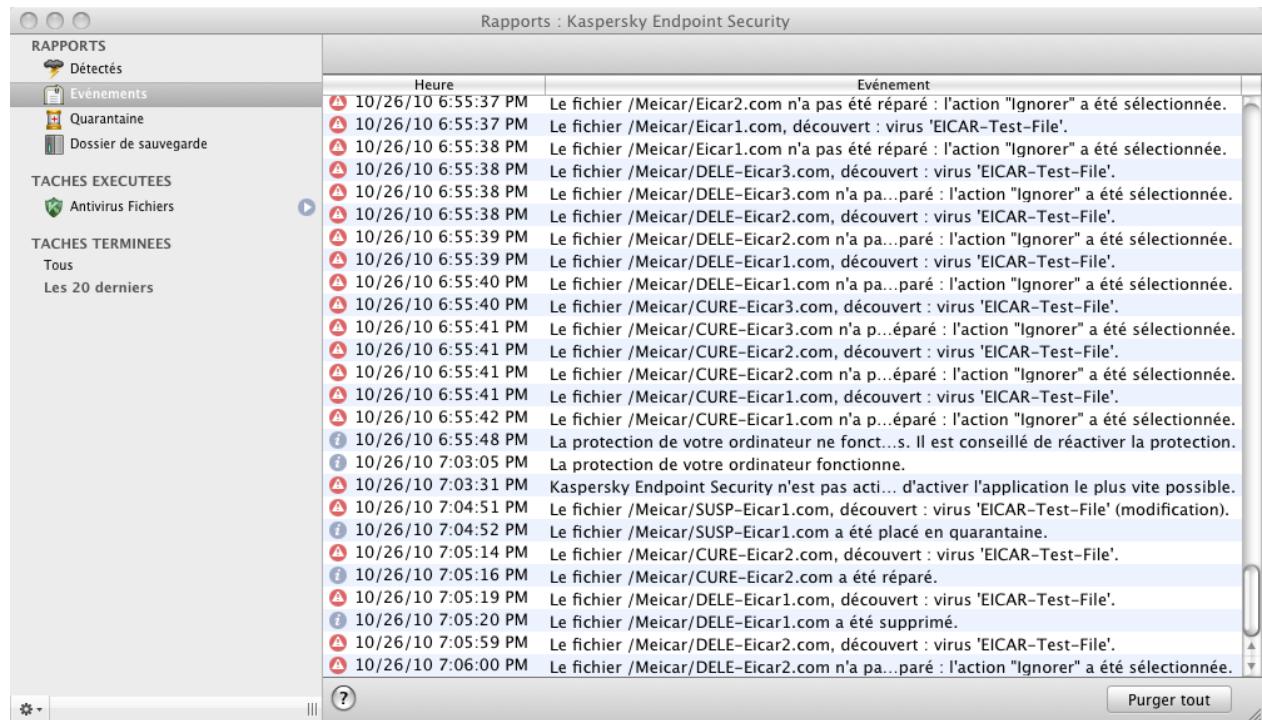Select the Détectés report label
Image resolution: width=1262 pixels, height=720 pixels.
95,69
